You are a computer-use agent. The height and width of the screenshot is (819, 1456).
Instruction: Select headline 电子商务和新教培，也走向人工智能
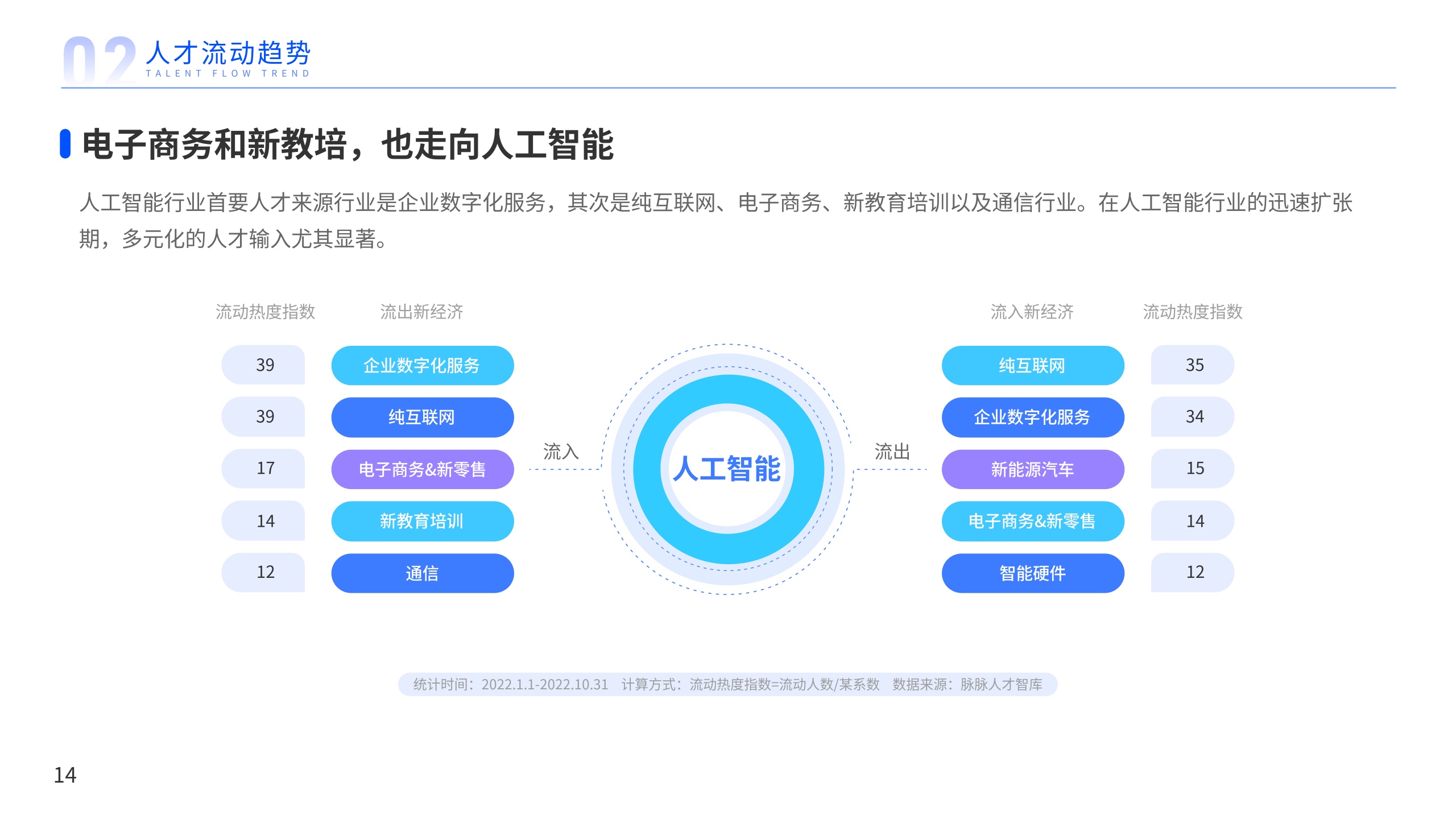[x=348, y=144]
